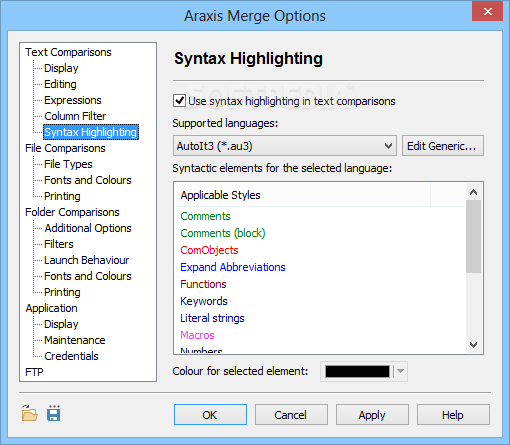Select Fonts and Colours under Folder Comparisons
Viewport: 510px width, 445px height.
point(88,276)
